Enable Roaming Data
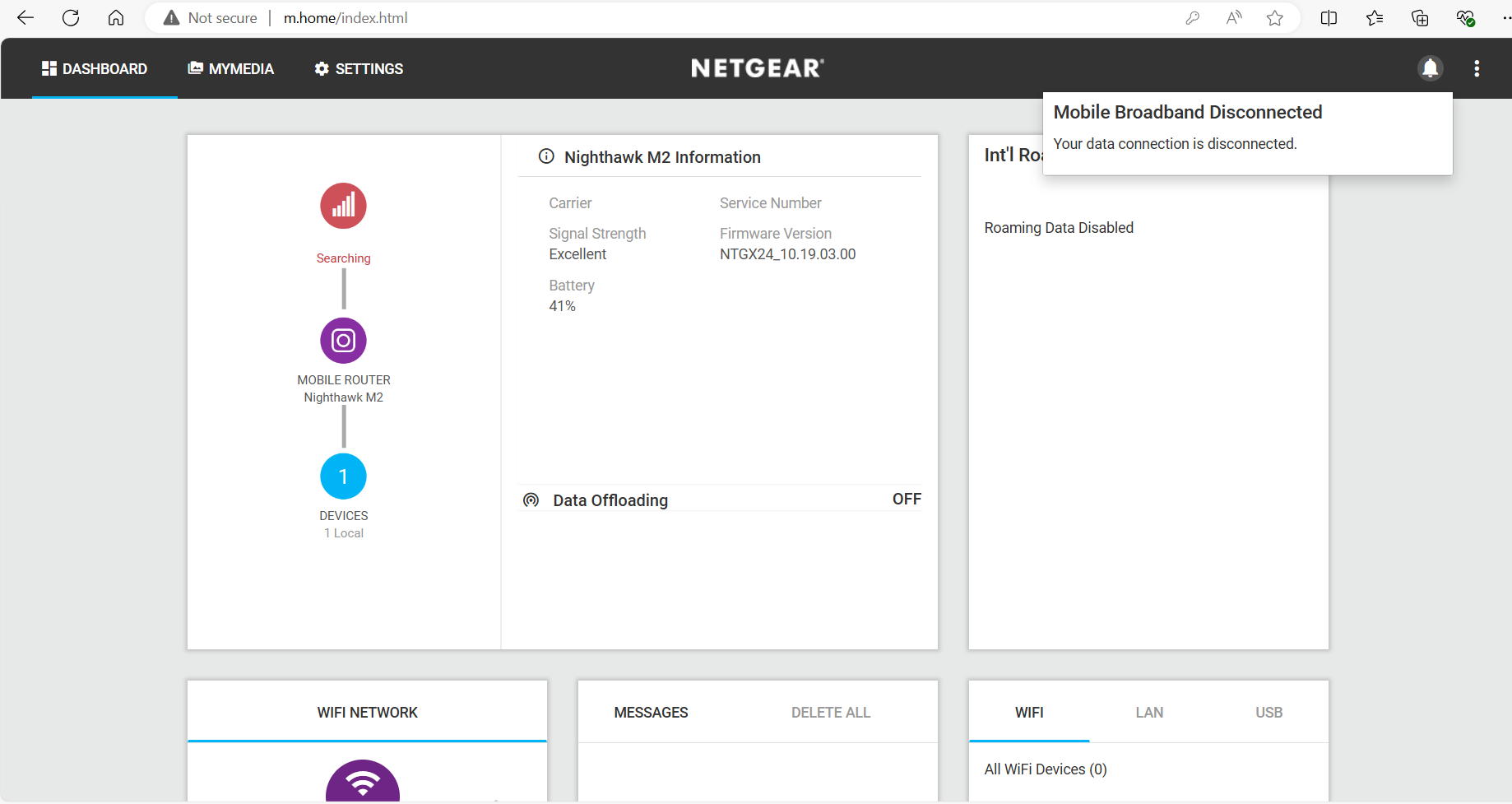This screenshot has height=804, width=1512. (1059, 227)
